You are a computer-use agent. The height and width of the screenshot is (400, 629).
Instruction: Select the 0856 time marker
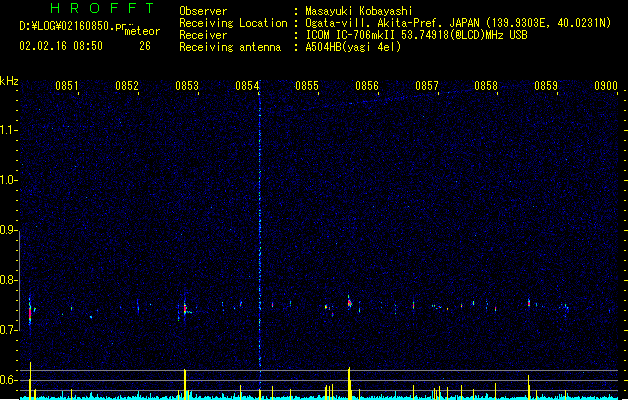click(x=367, y=85)
